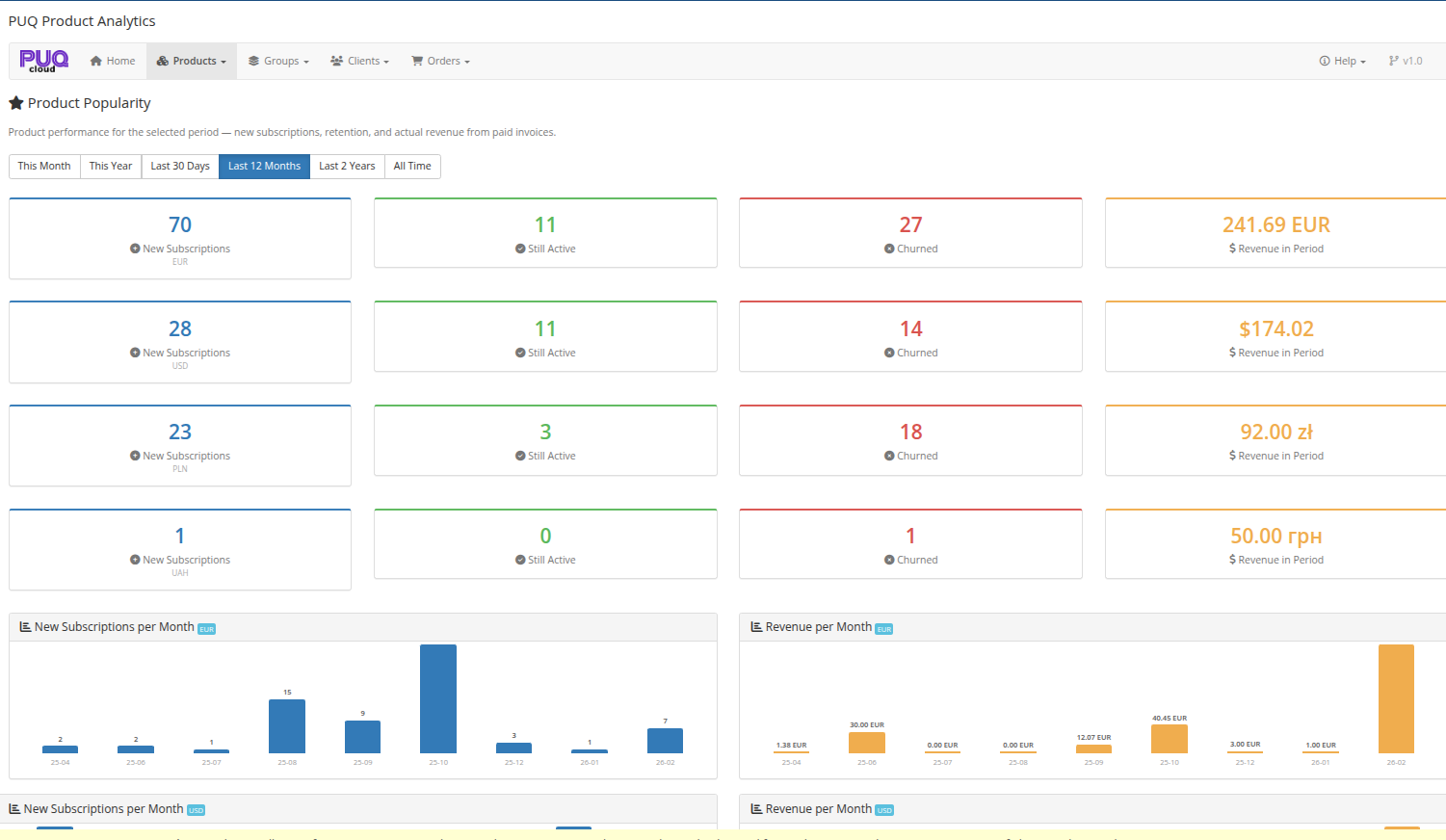
Task: Open the Products dropdown menu
Action: pos(191,60)
